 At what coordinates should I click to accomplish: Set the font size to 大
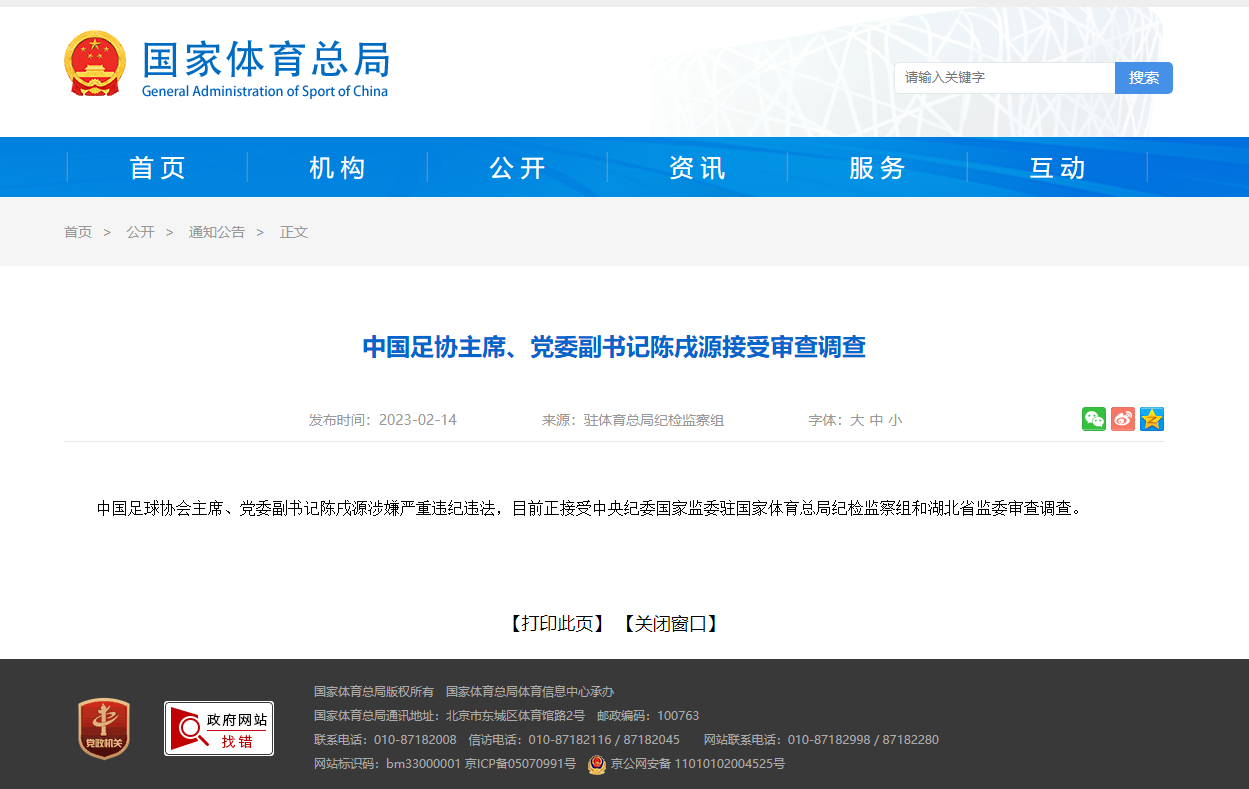point(857,420)
